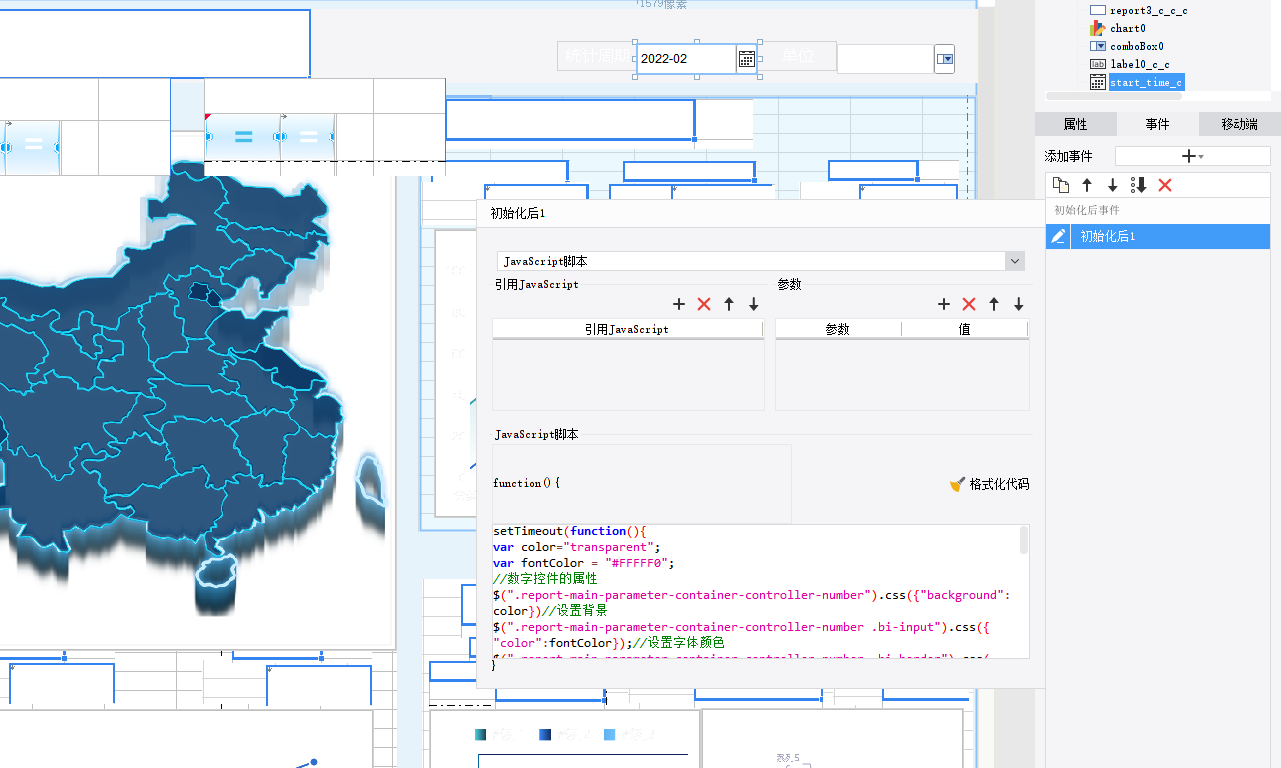Switch to the 属性 tab
1281x768 pixels.
(1075, 124)
